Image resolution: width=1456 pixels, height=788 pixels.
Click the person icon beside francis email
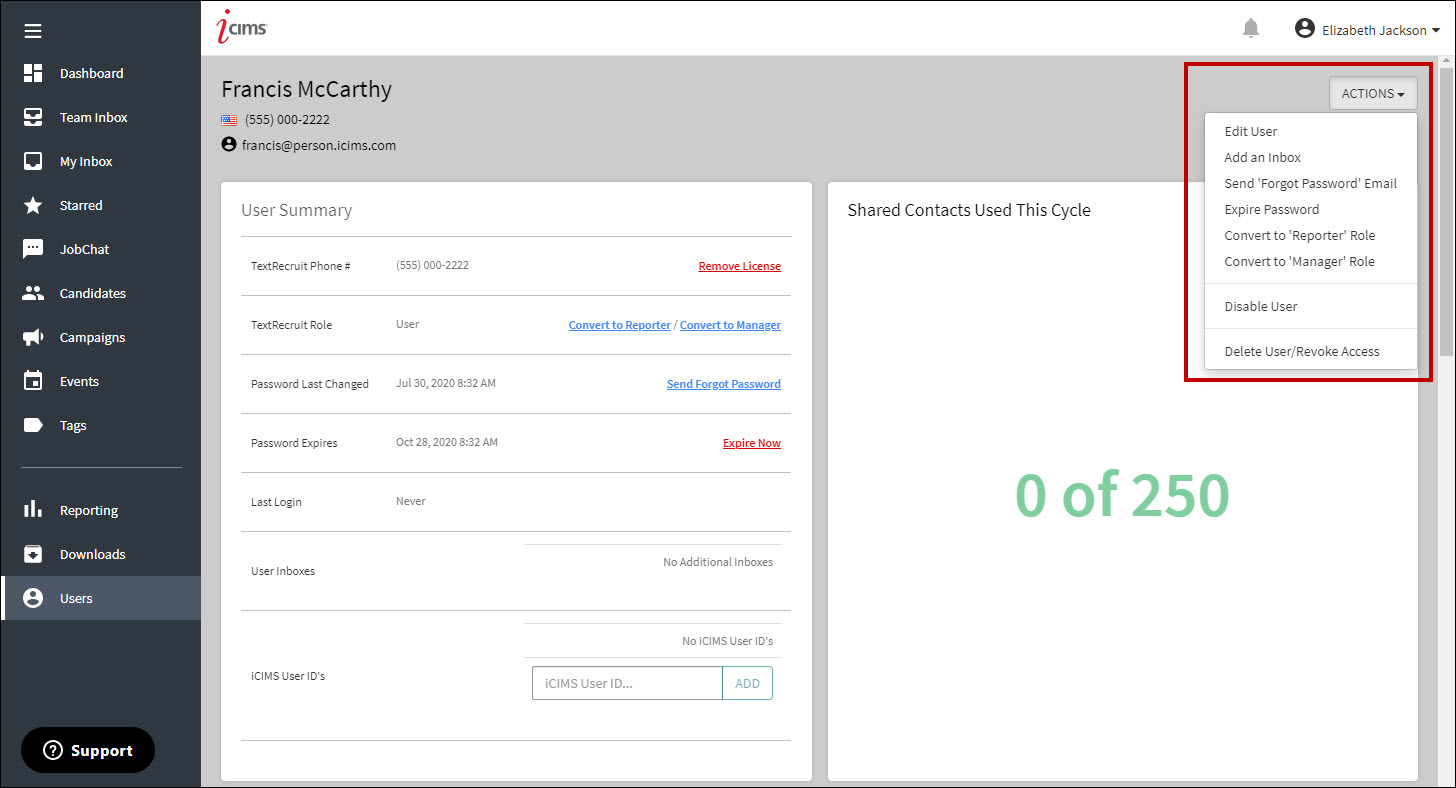(229, 145)
